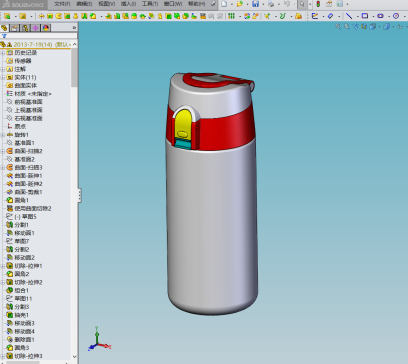Screen dimensions: 408x364
Task: Open the 工具(T) menu
Action: (x=150, y=4)
